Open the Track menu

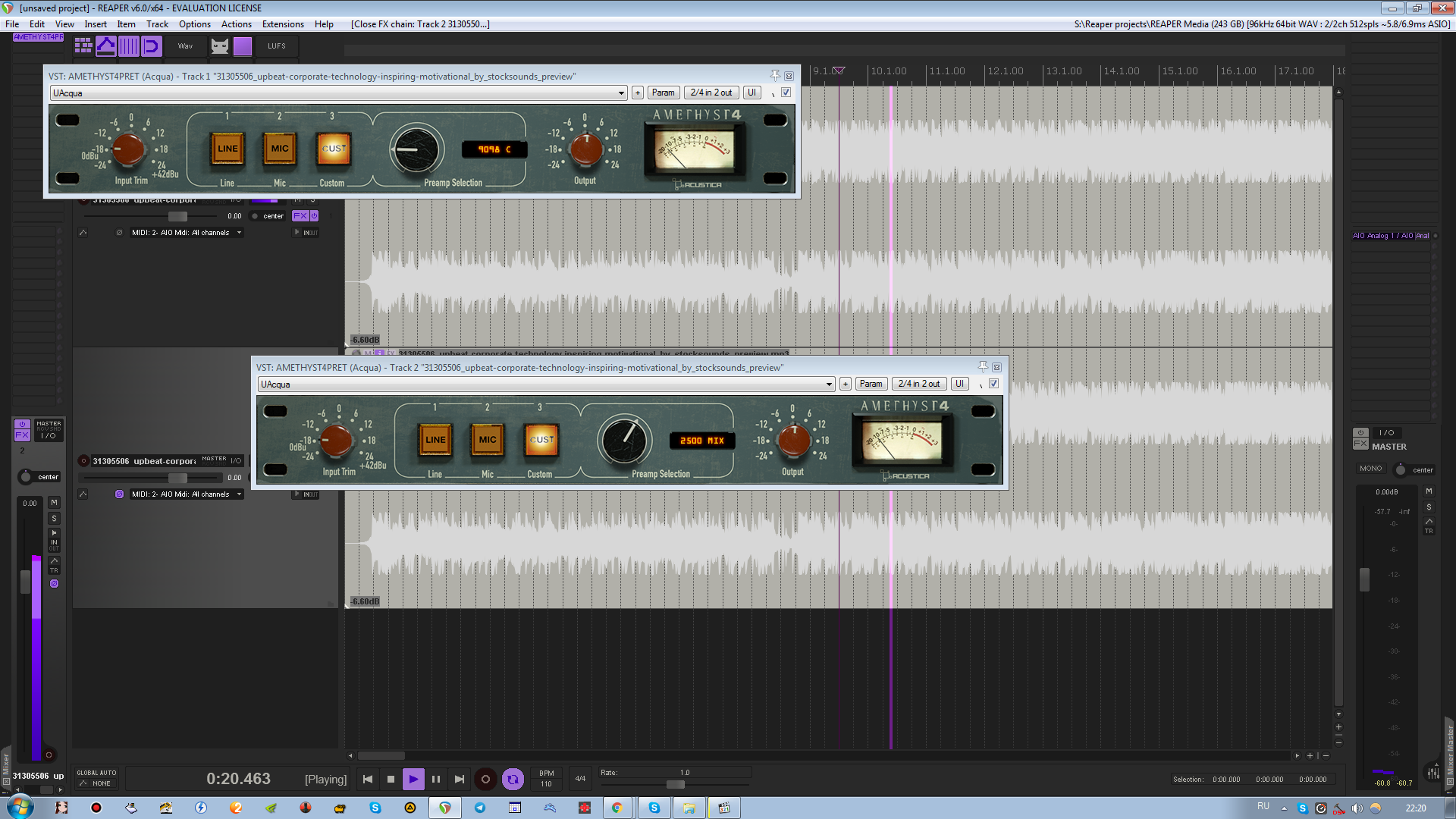click(x=157, y=24)
